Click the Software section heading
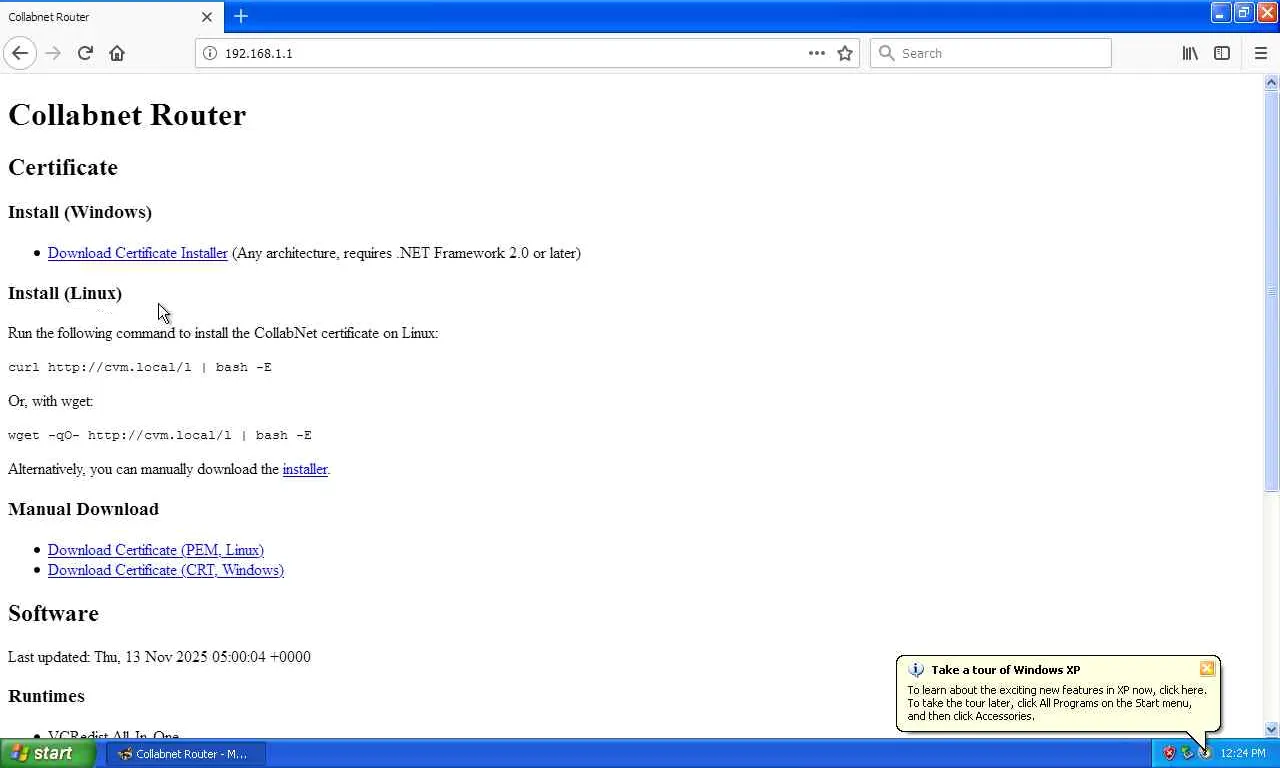The width and height of the screenshot is (1280, 768). pyautogui.click(x=53, y=613)
